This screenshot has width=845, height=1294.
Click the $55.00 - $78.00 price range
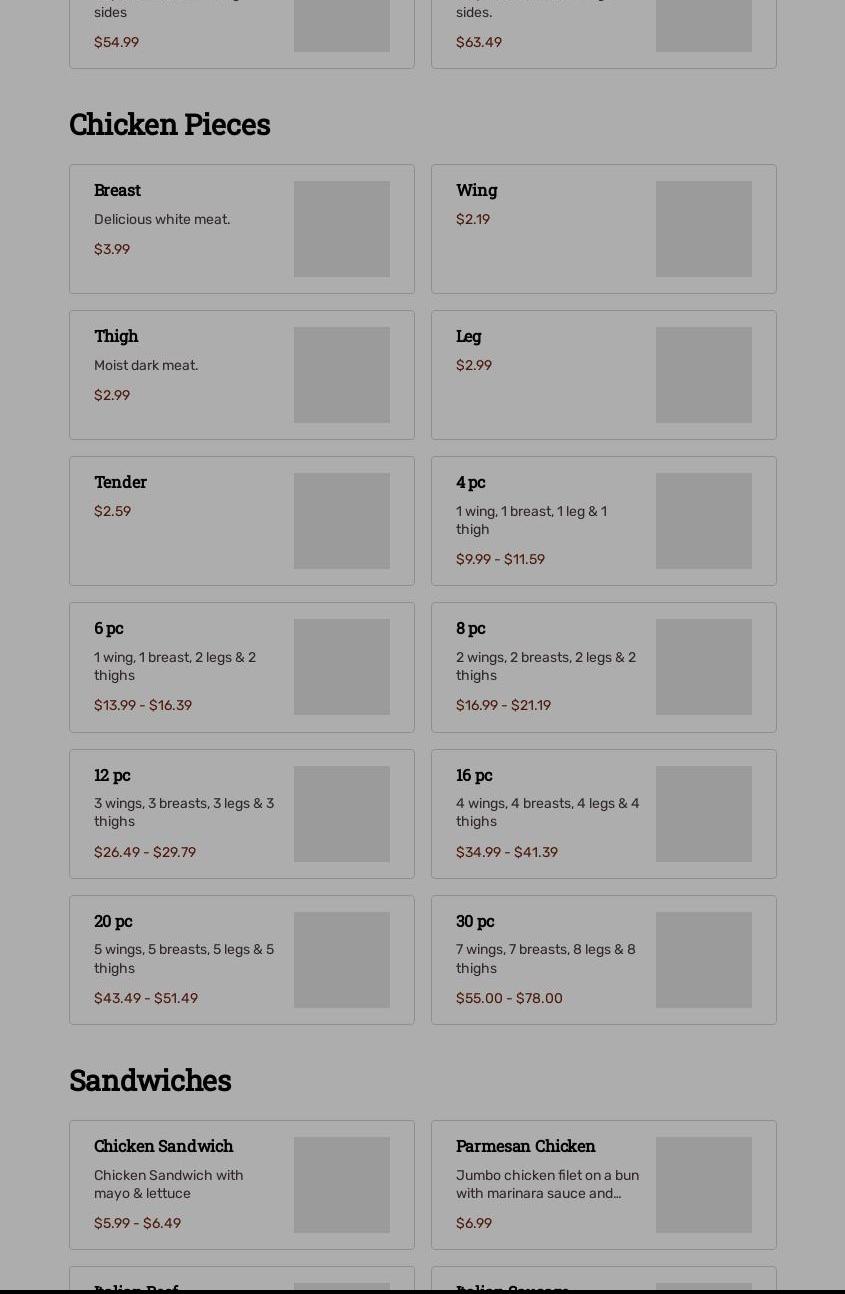point(509,998)
